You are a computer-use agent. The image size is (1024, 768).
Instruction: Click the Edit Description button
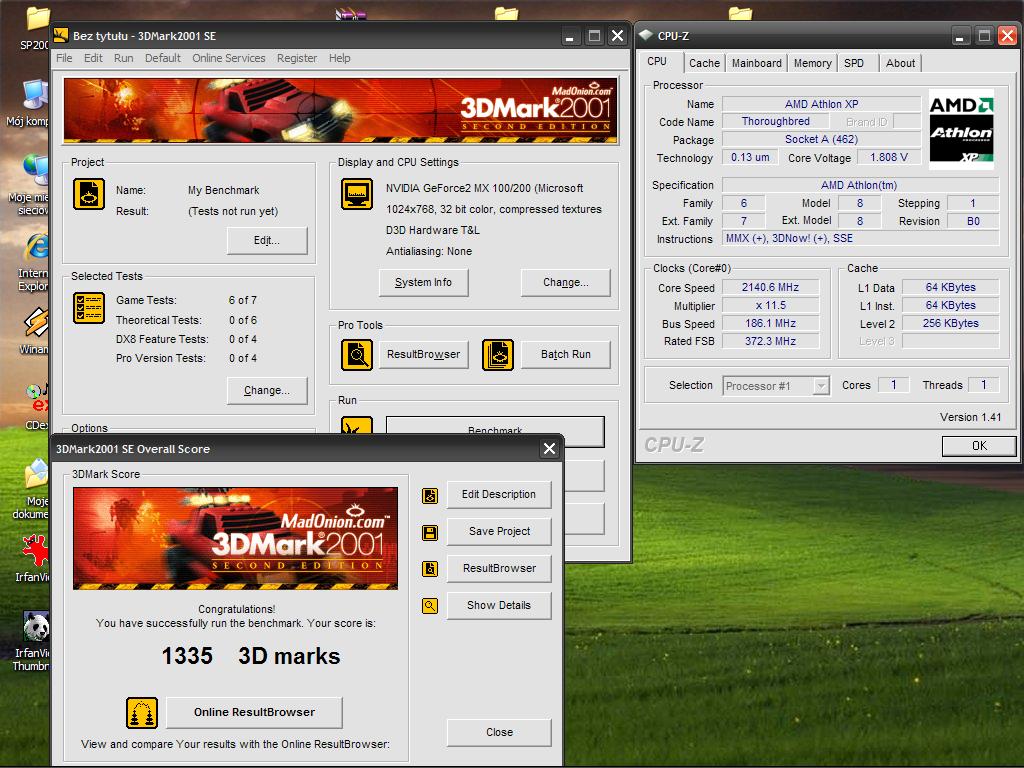[499, 494]
